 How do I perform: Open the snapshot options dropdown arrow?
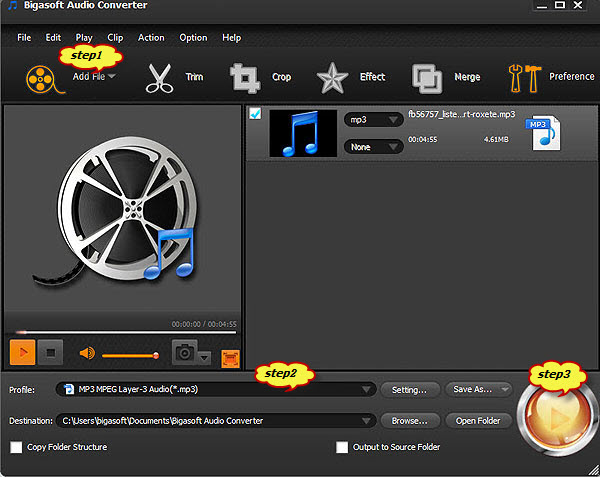coord(204,358)
